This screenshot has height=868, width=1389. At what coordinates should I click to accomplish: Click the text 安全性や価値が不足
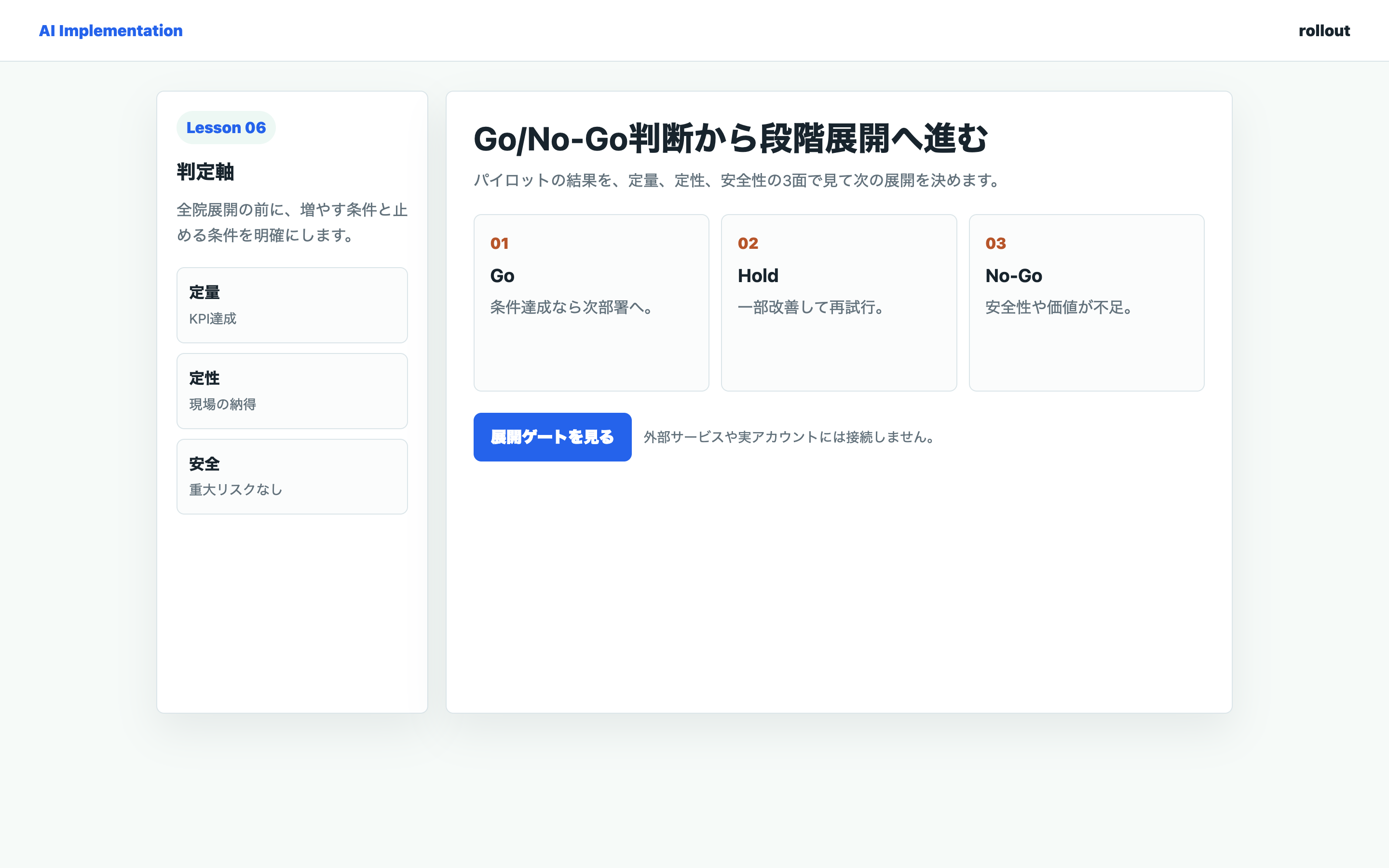click(1060, 307)
